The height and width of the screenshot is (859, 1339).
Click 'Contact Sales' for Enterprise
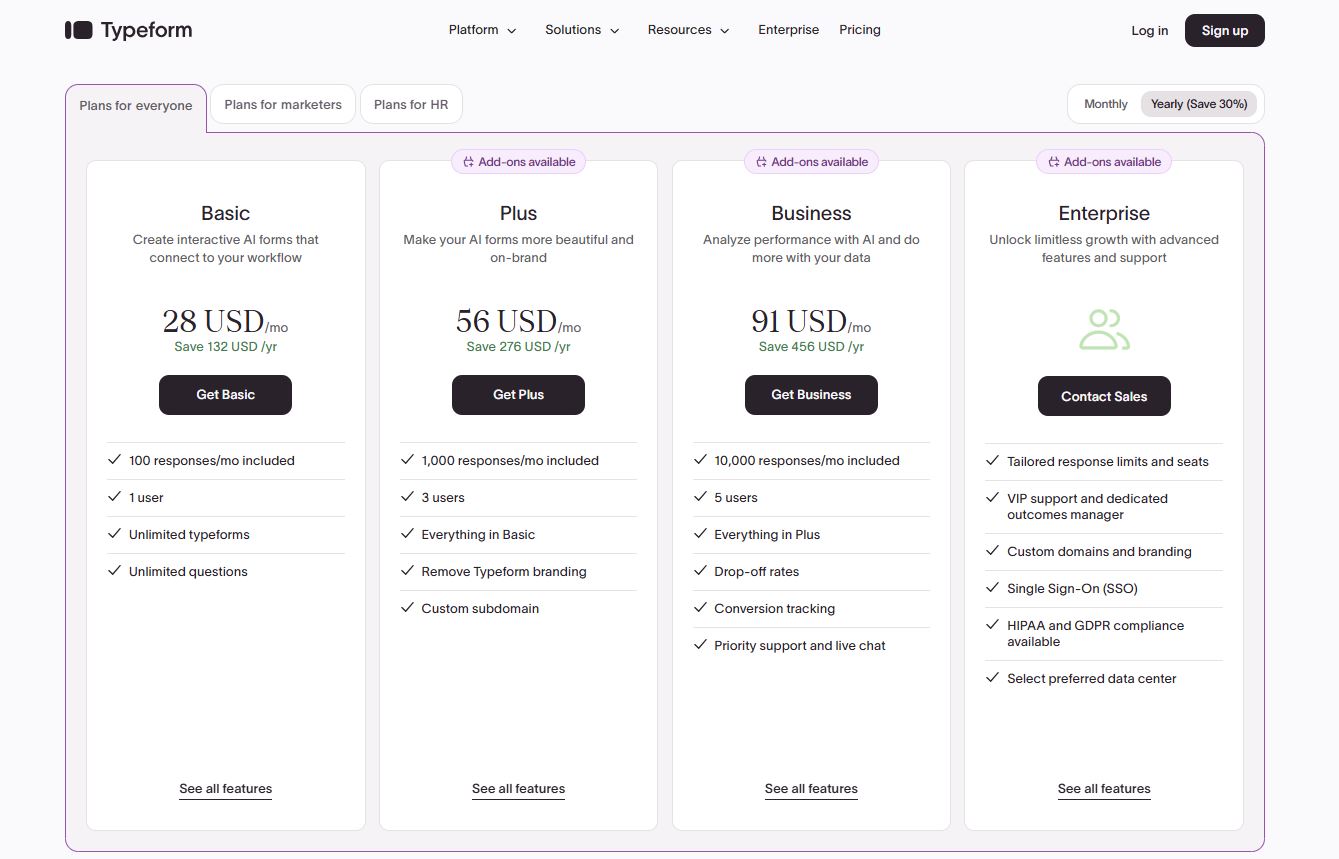(1104, 395)
